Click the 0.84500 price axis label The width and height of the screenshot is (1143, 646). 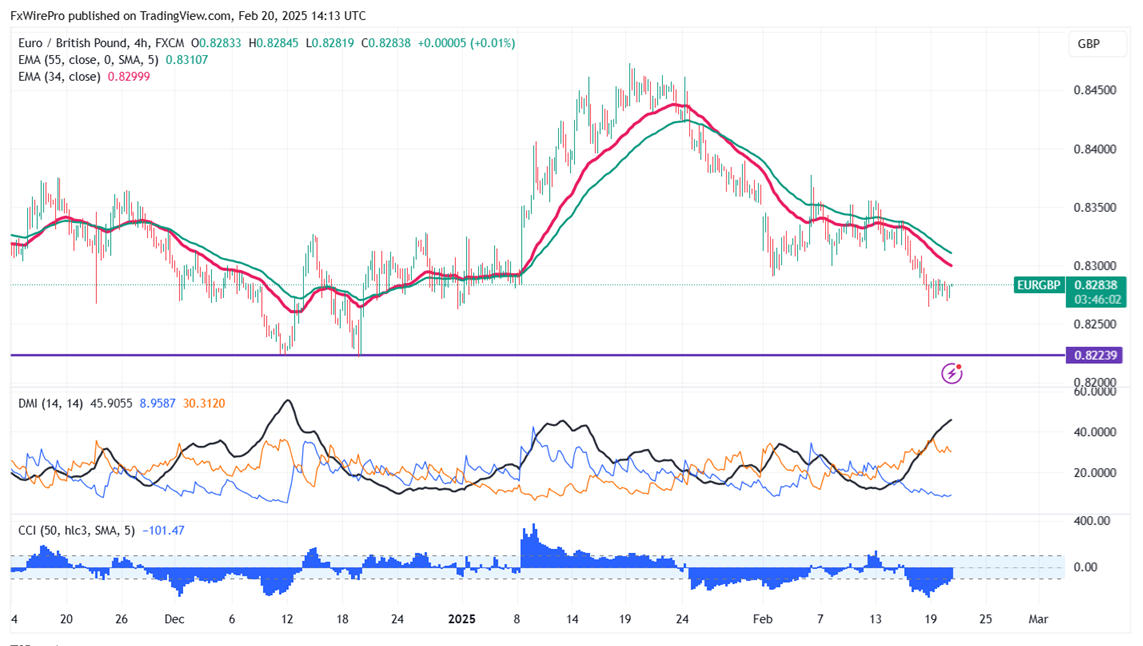1095,90
